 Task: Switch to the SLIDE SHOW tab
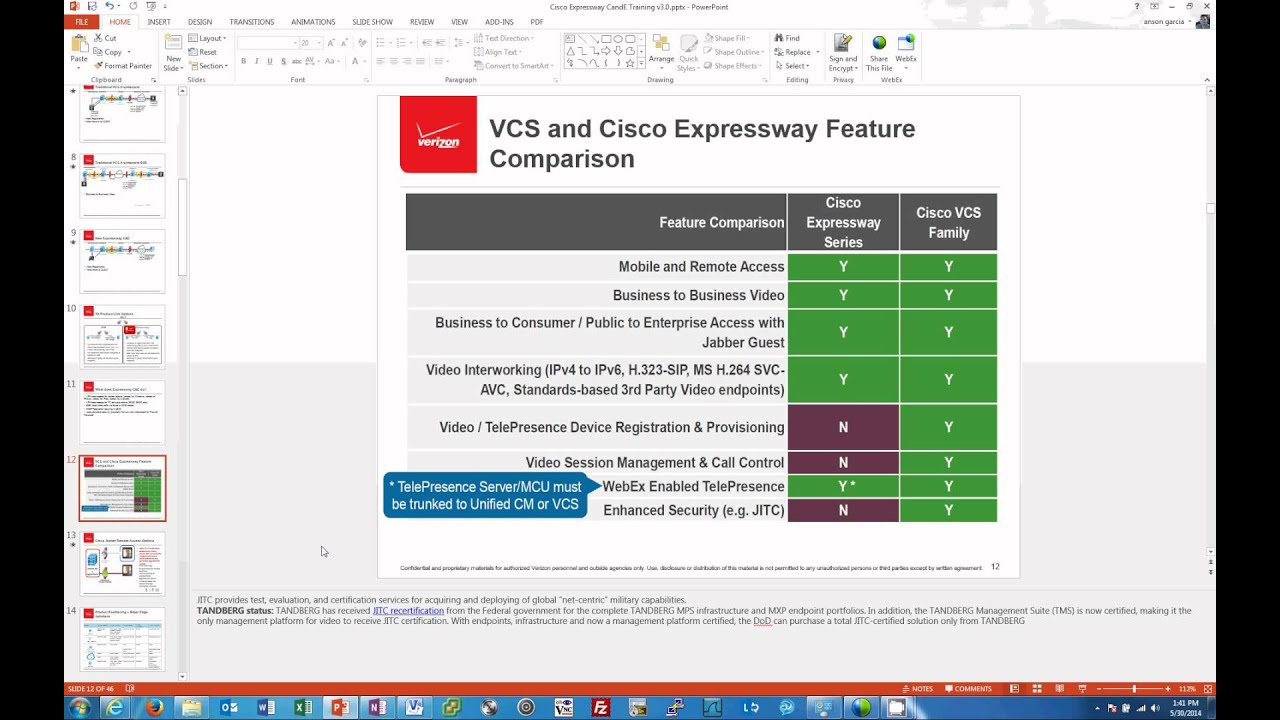(x=372, y=22)
